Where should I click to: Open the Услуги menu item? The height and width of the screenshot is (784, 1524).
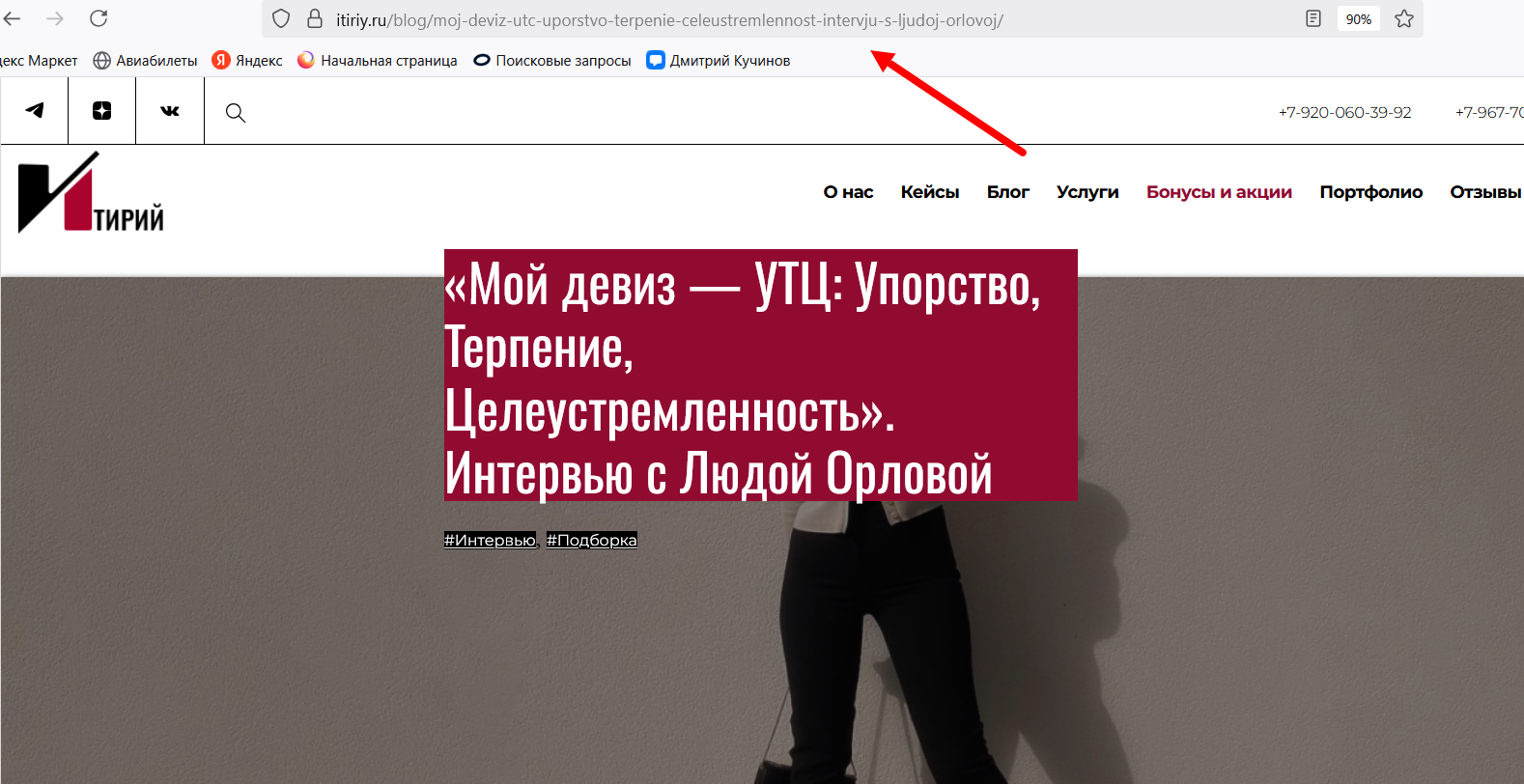pos(1087,192)
